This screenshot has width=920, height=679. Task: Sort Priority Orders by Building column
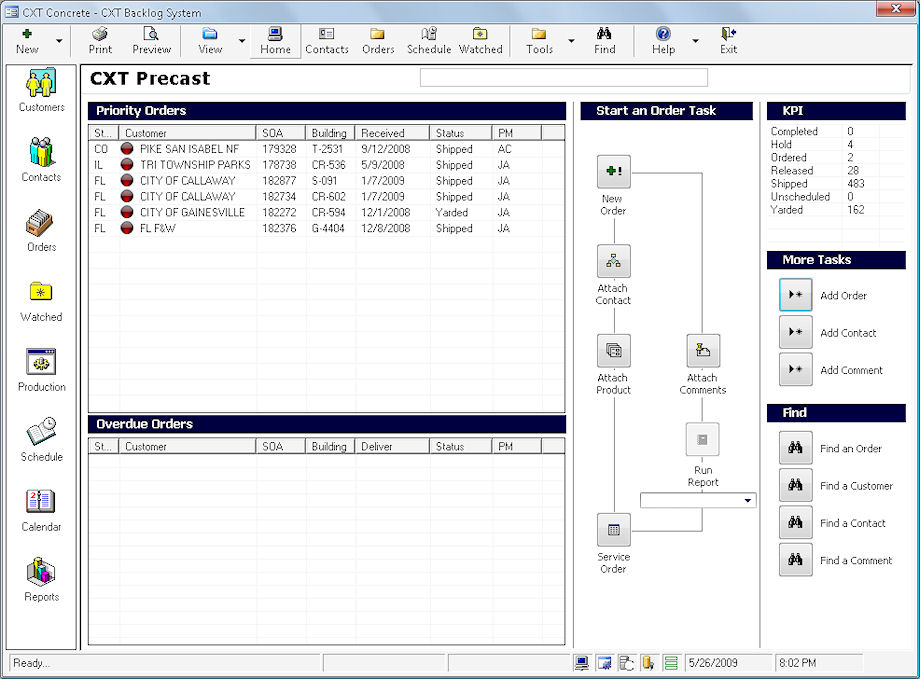tap(330, 133)
